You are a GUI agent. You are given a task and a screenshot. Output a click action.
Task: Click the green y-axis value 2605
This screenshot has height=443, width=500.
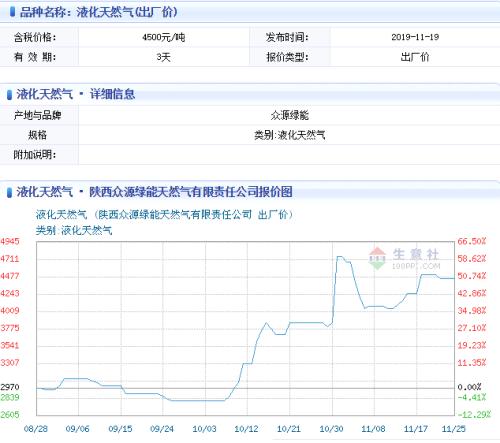tap(10, 415)
